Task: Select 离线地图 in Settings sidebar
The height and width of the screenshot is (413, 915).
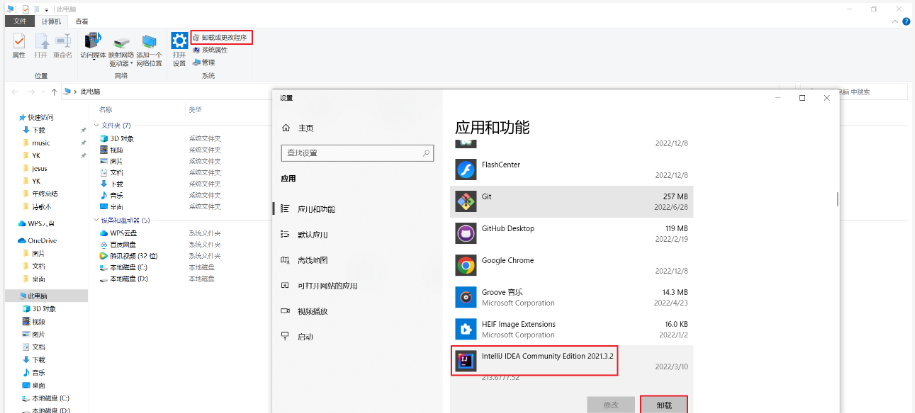Action: [357, 260]
